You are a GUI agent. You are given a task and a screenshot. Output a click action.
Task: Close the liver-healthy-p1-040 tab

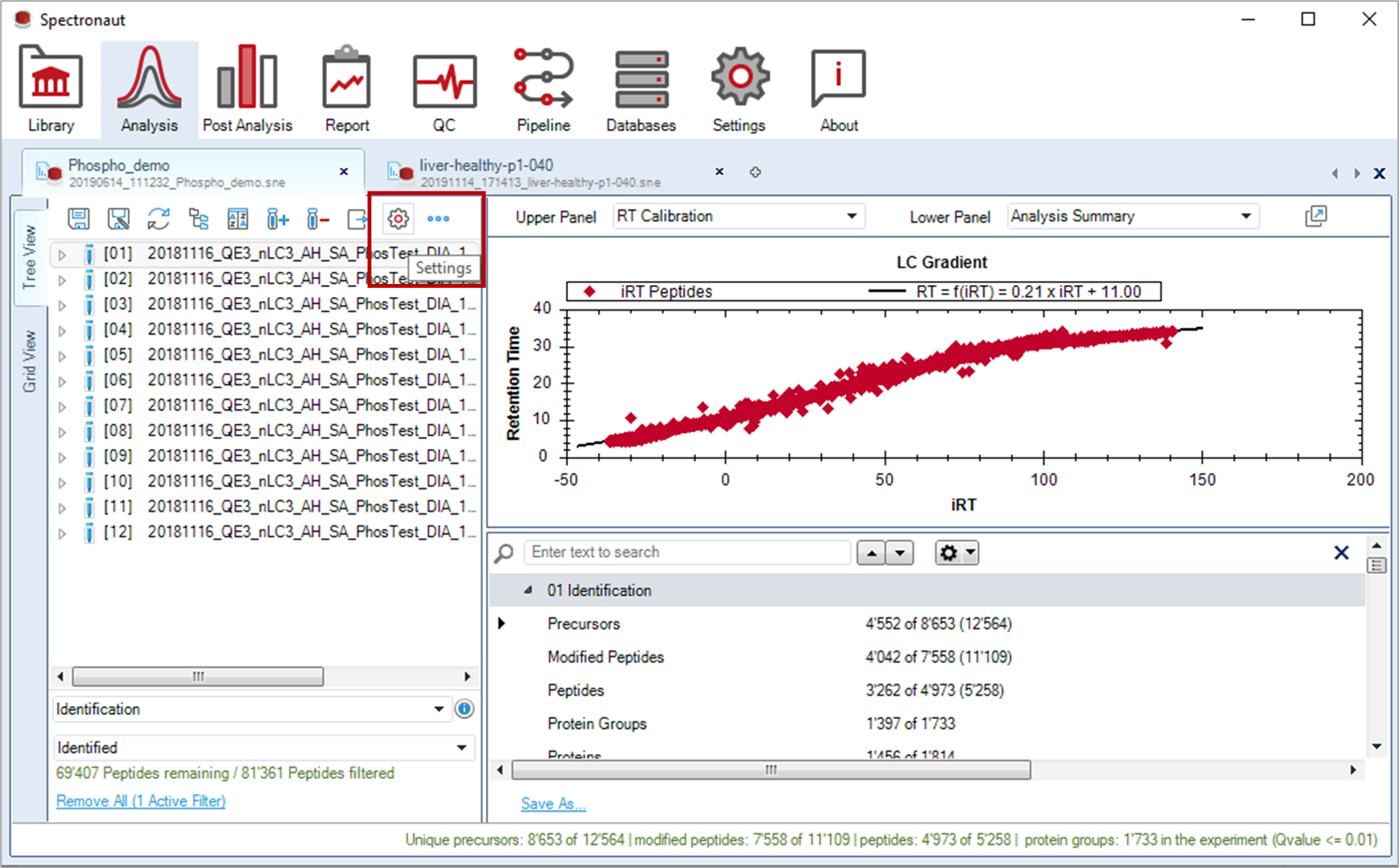719,171
